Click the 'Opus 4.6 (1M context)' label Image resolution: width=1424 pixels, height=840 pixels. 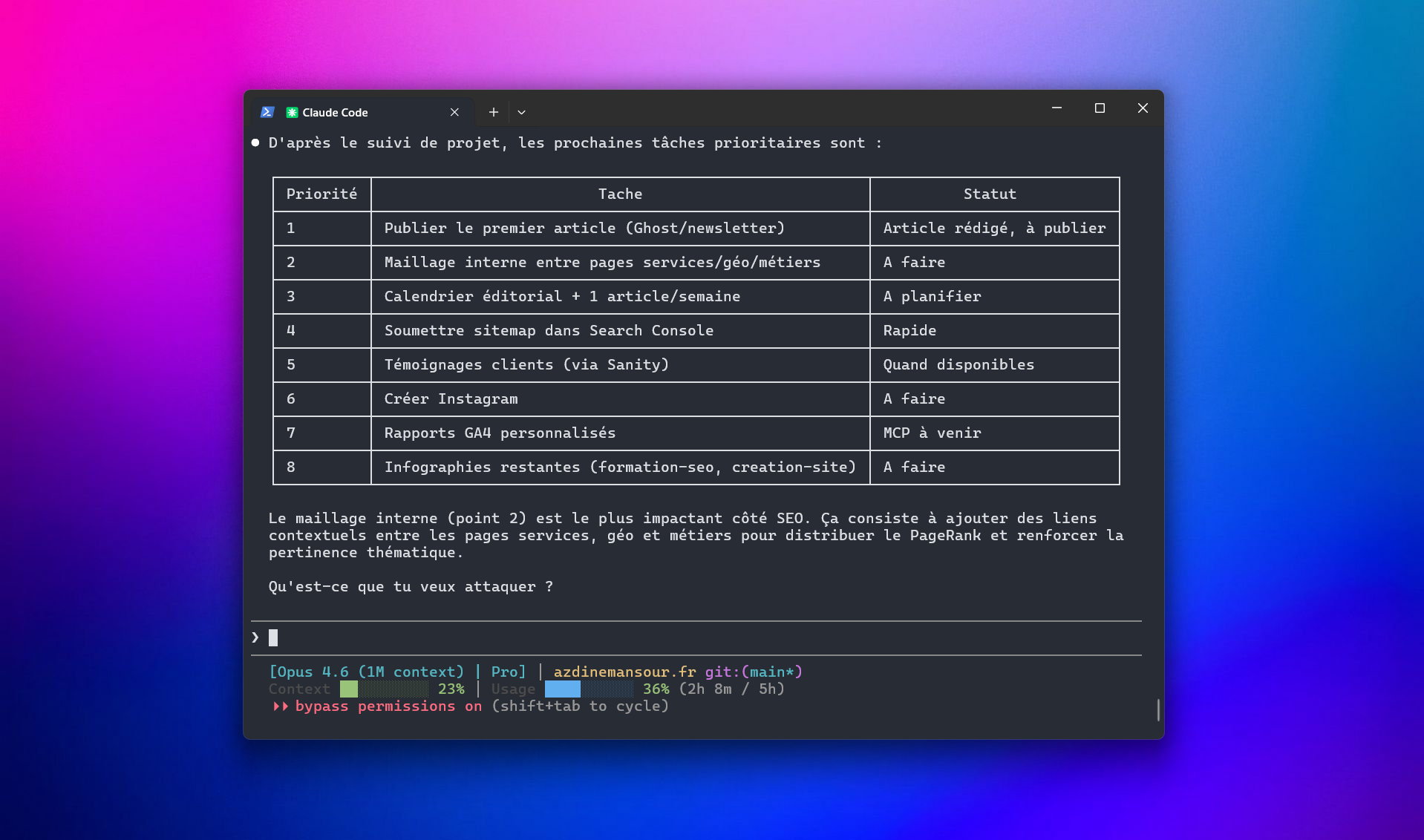tap(367, 672)
